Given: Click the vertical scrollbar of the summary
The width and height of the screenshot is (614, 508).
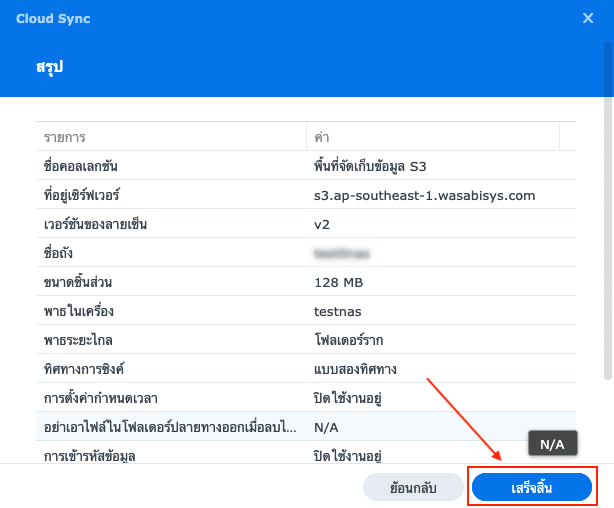Looking at the screenshot, I should pyautogui.click(x=608, y=210).
